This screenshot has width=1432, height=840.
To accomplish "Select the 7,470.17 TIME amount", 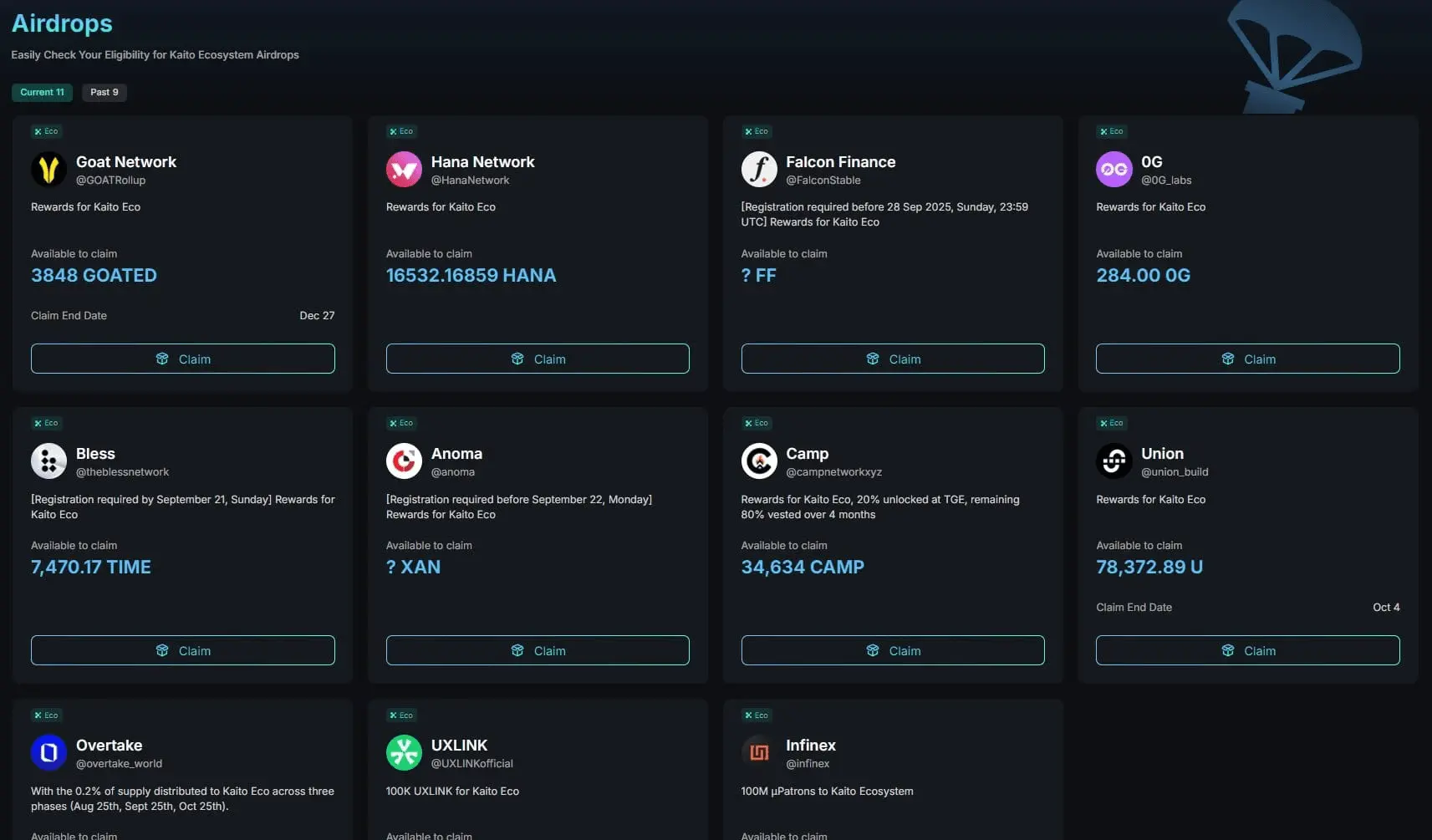I will click(91, 567).
